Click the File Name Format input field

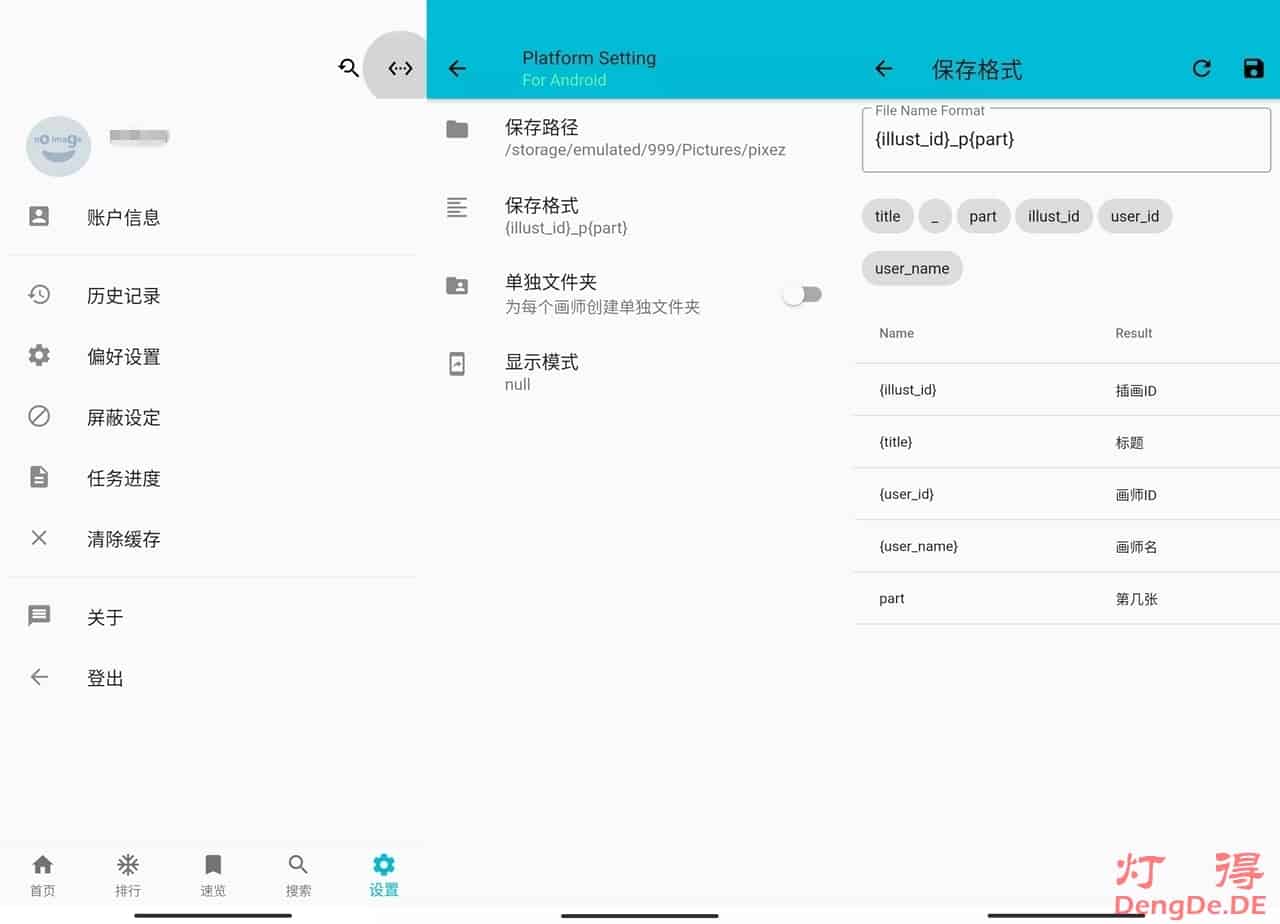[1066, 141]
